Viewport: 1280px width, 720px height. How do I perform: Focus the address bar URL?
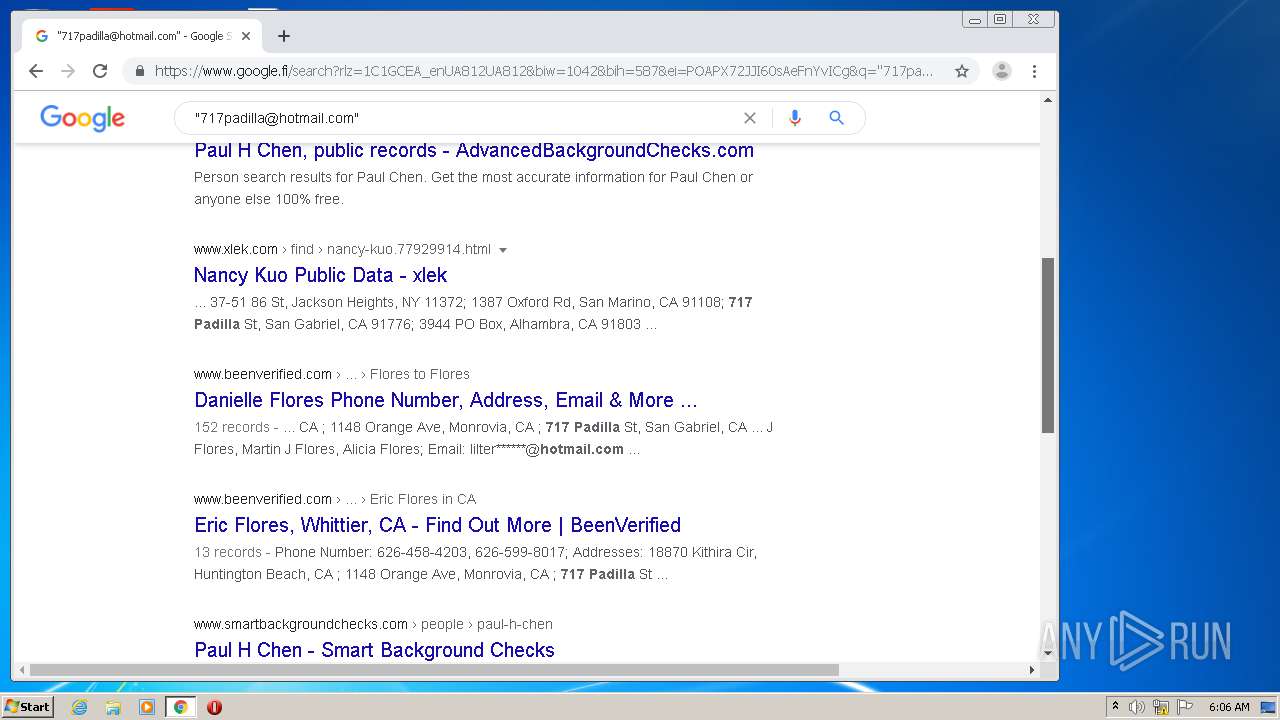point(544,71)
